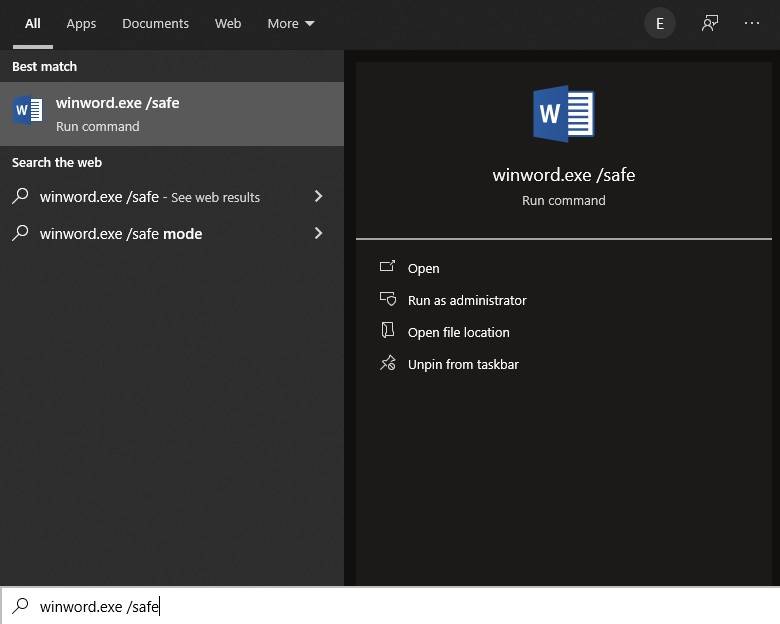Switch to the Apps filter tab
780x624 pixels.
tap(81, 23)
